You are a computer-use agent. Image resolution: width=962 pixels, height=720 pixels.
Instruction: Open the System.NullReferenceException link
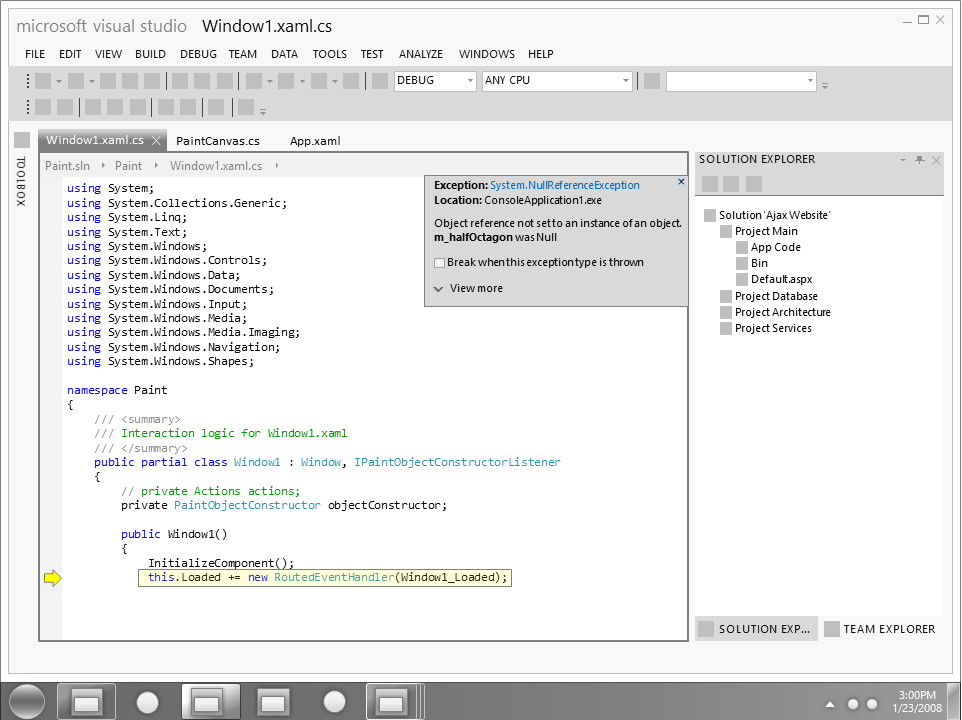[x=564, y=185]
